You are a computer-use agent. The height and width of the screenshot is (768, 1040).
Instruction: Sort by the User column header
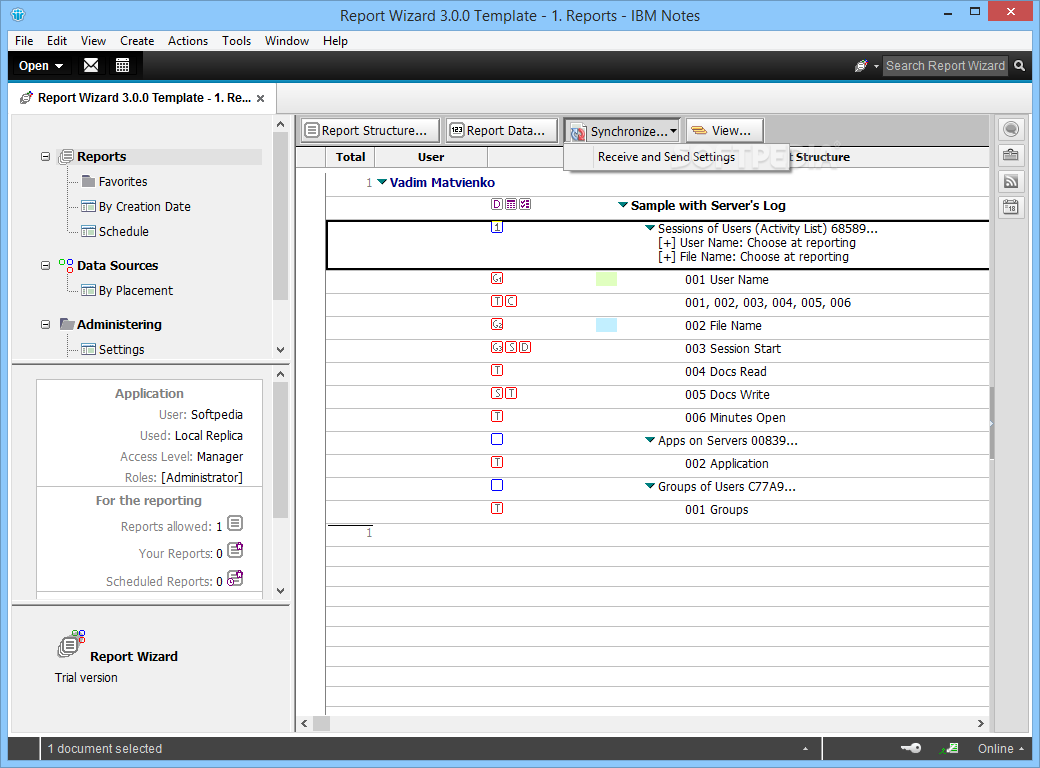pos(431,157)
